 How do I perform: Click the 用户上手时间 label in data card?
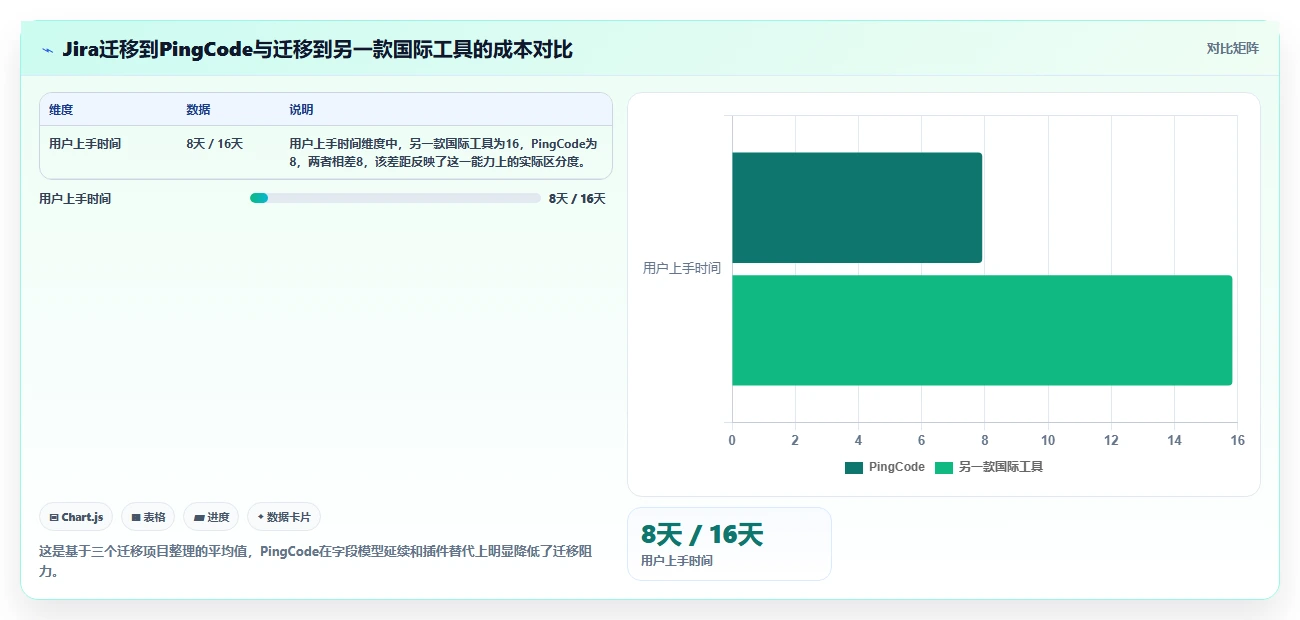pyautogui.click(x=677, y=561)
